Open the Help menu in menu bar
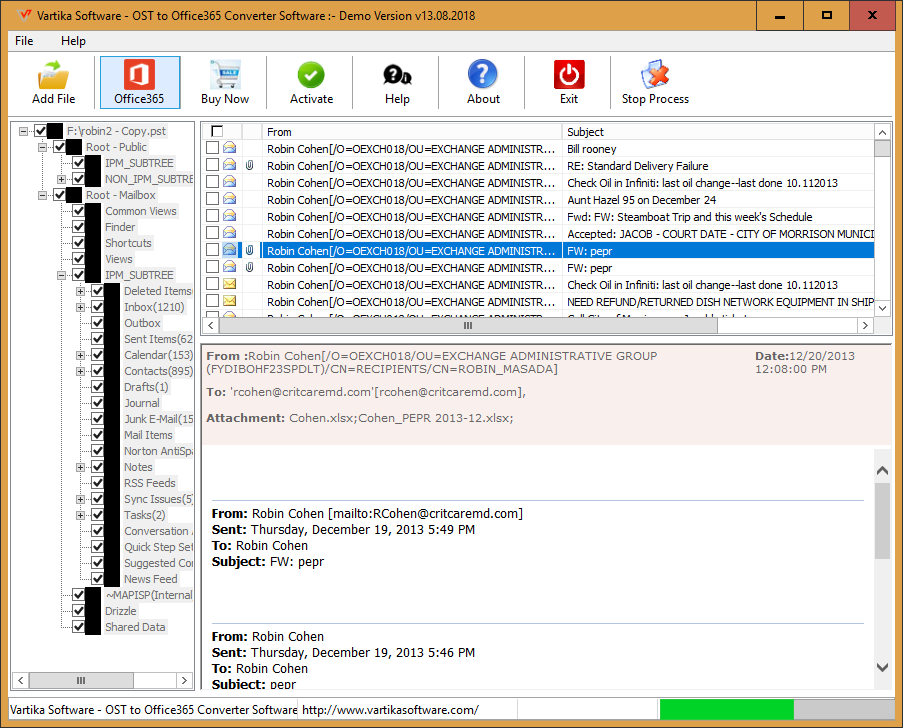This screenshot has height=728, width=903. click(x=73, y=41)
